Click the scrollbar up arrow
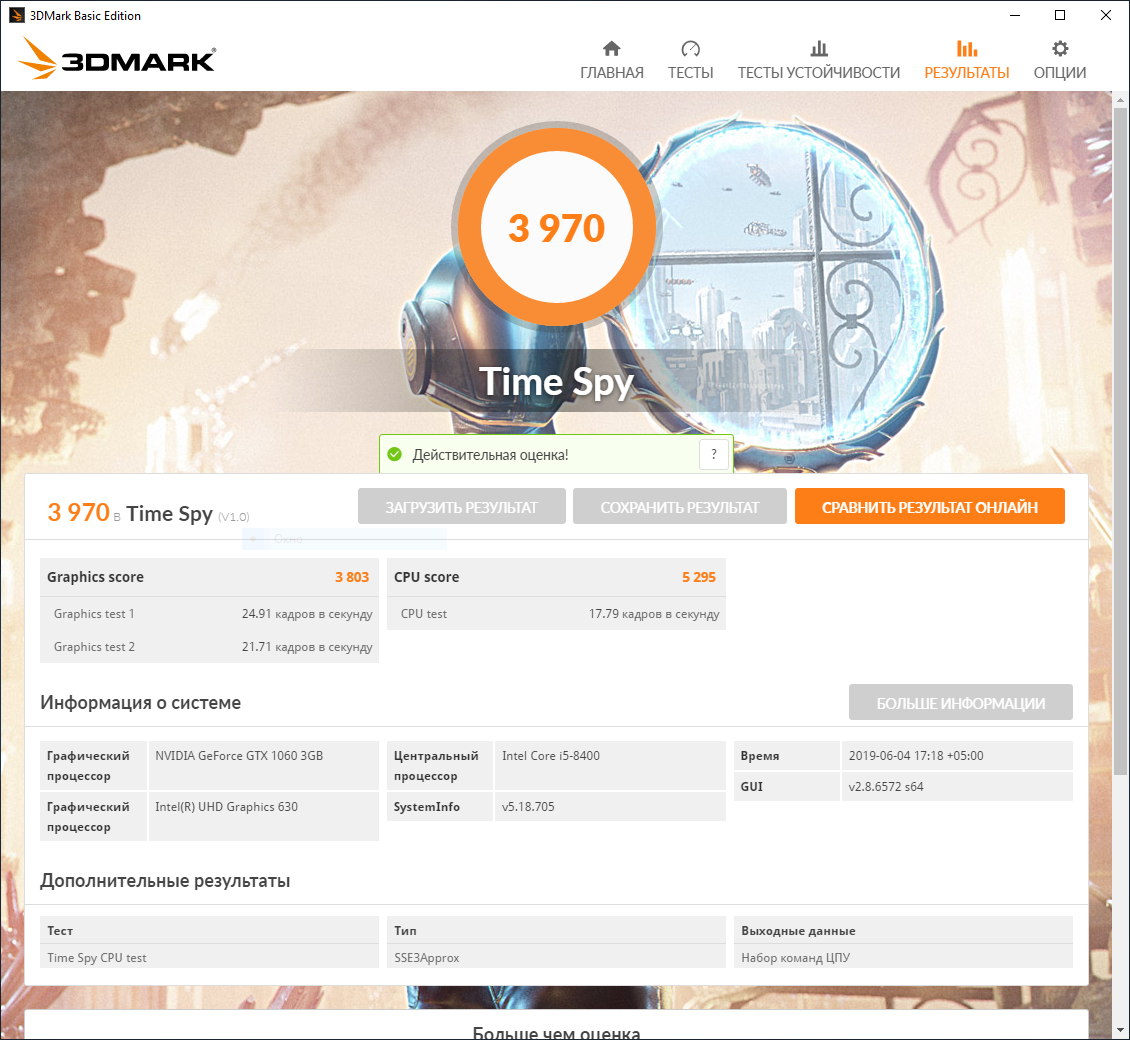The width and height of the screenshot is (1130, 1040). point(1120,99)
